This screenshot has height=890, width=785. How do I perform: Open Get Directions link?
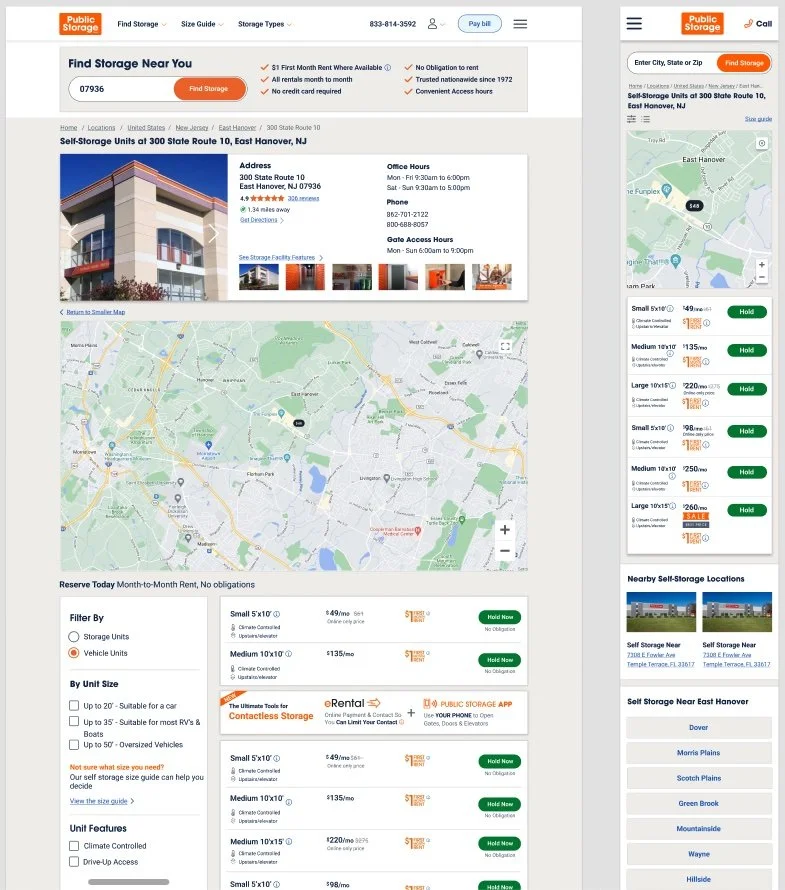click(x=262, y=220)
